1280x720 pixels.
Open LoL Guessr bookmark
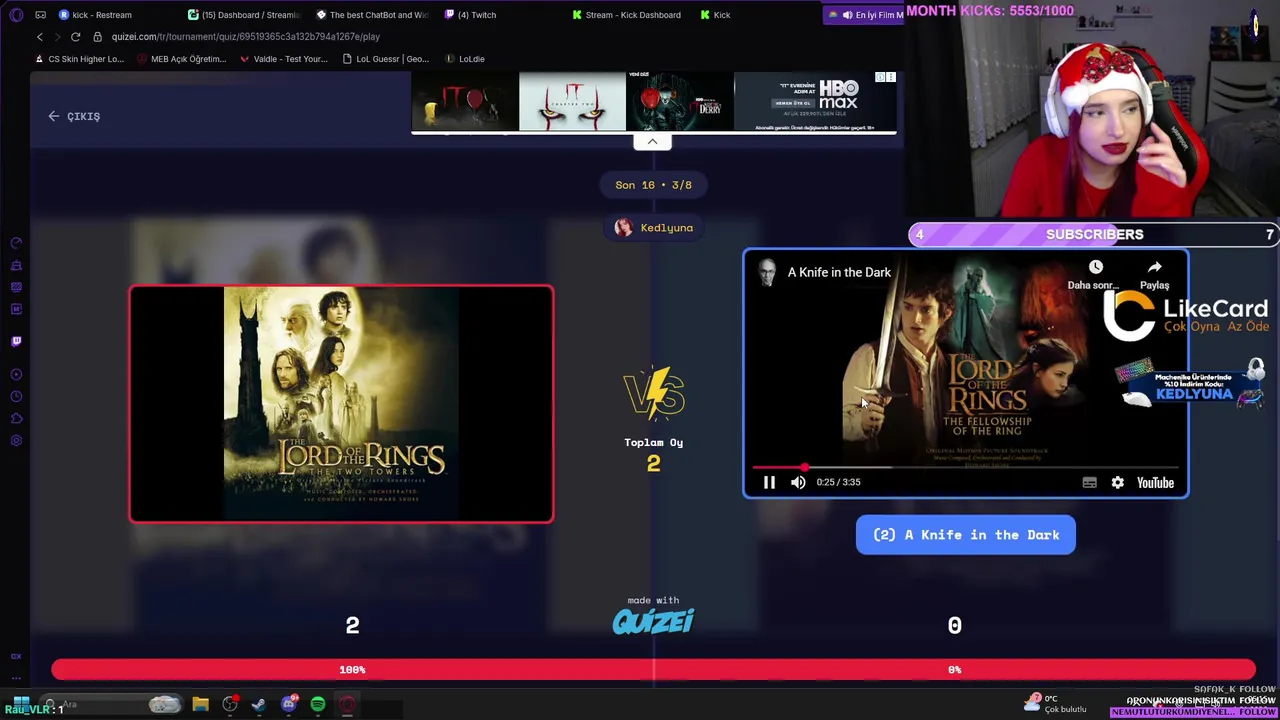point(386,59)
